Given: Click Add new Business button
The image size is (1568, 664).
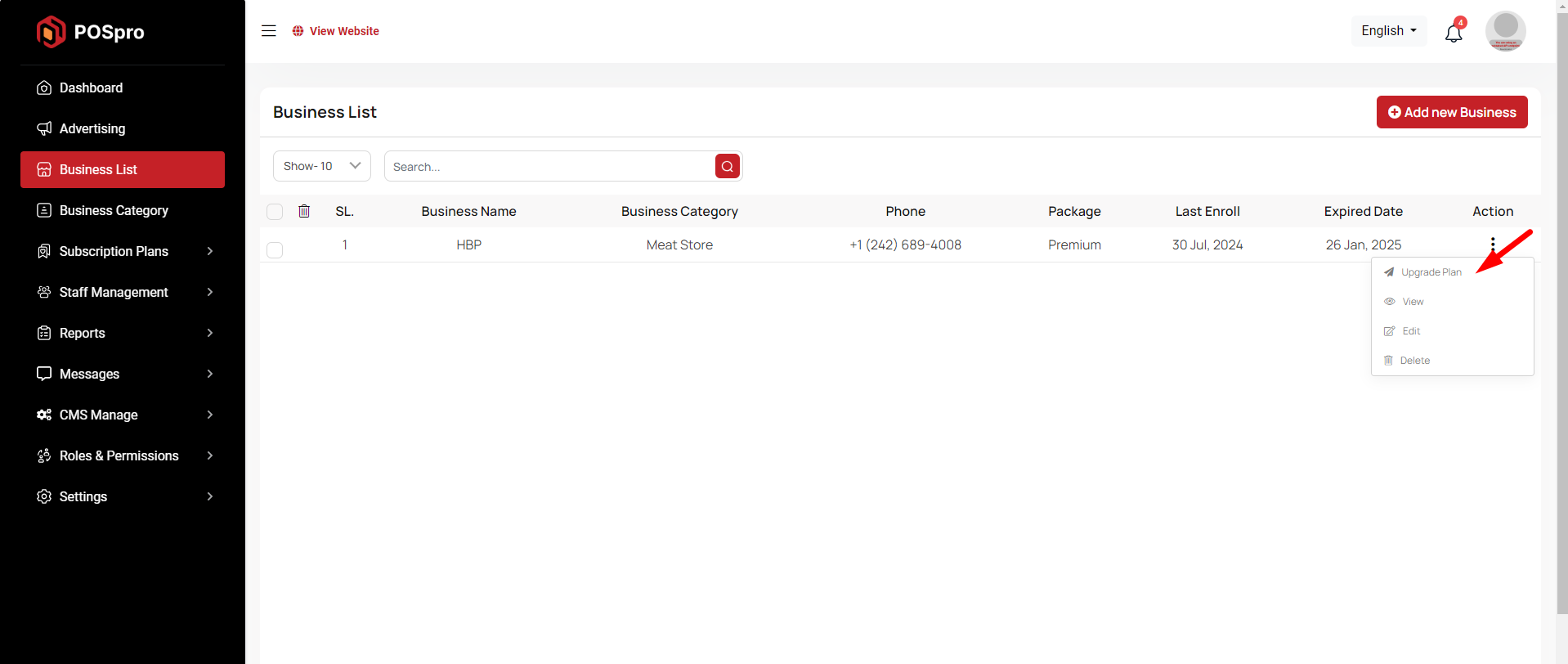Looking at the screenshot, I should tap(1451, 112).
